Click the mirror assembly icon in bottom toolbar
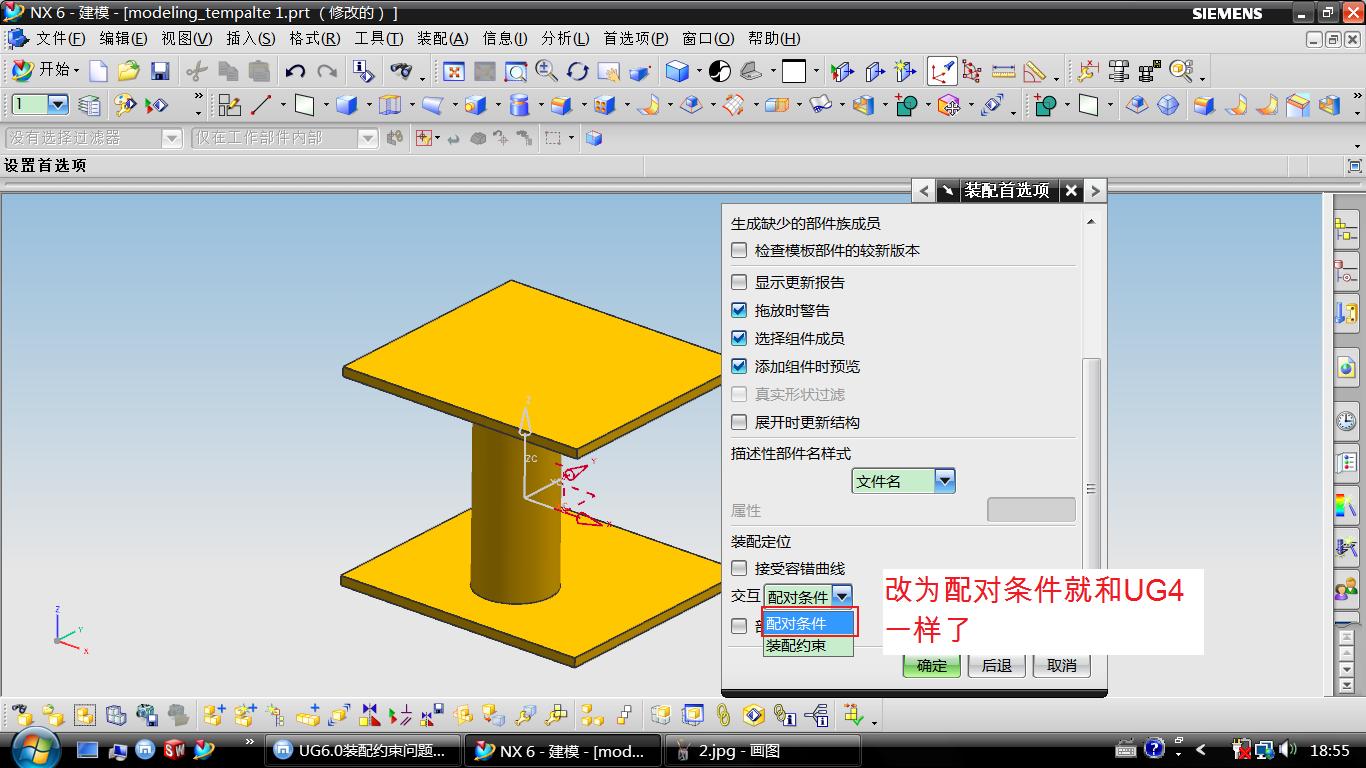This screenshot has height=768, width=1366. pyautogui.click(x=370, y=715)
